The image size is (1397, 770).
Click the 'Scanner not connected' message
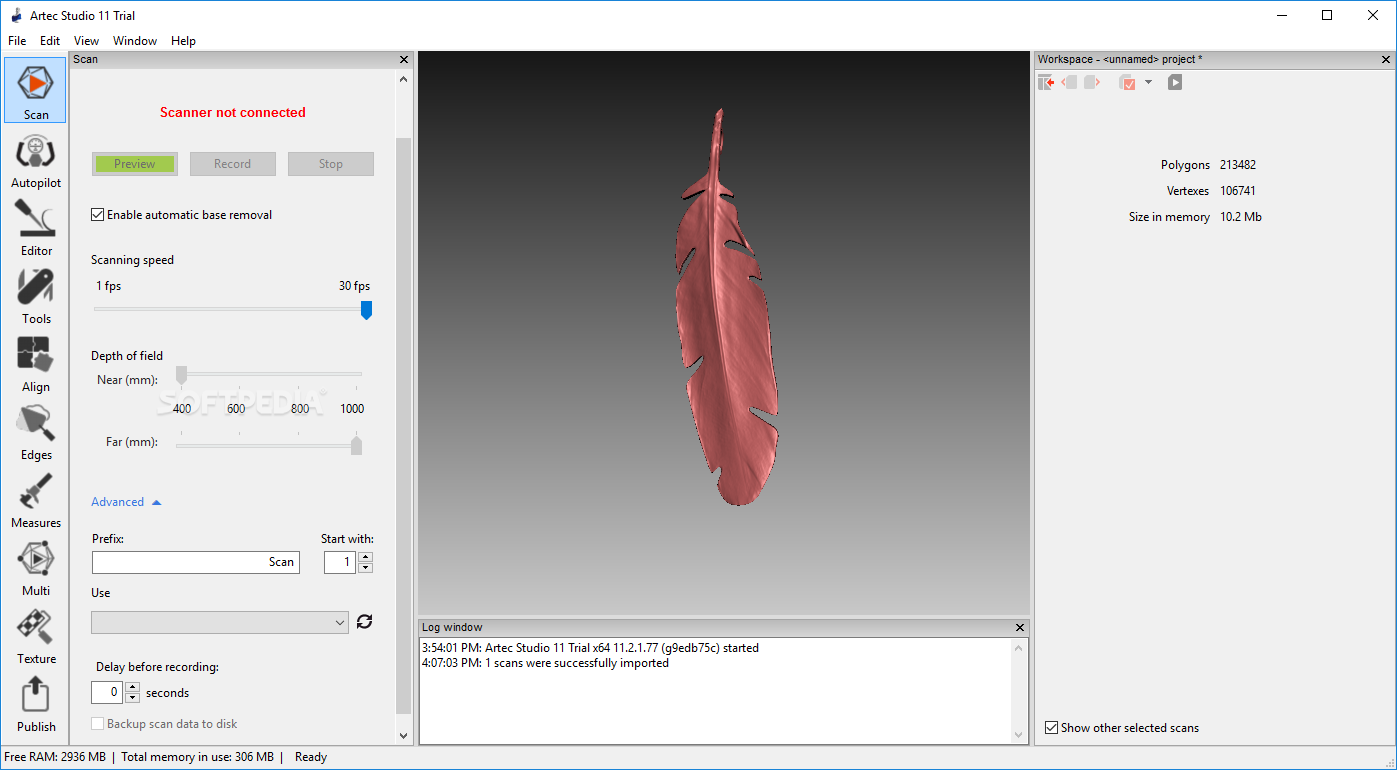click(x=233, y=113)
